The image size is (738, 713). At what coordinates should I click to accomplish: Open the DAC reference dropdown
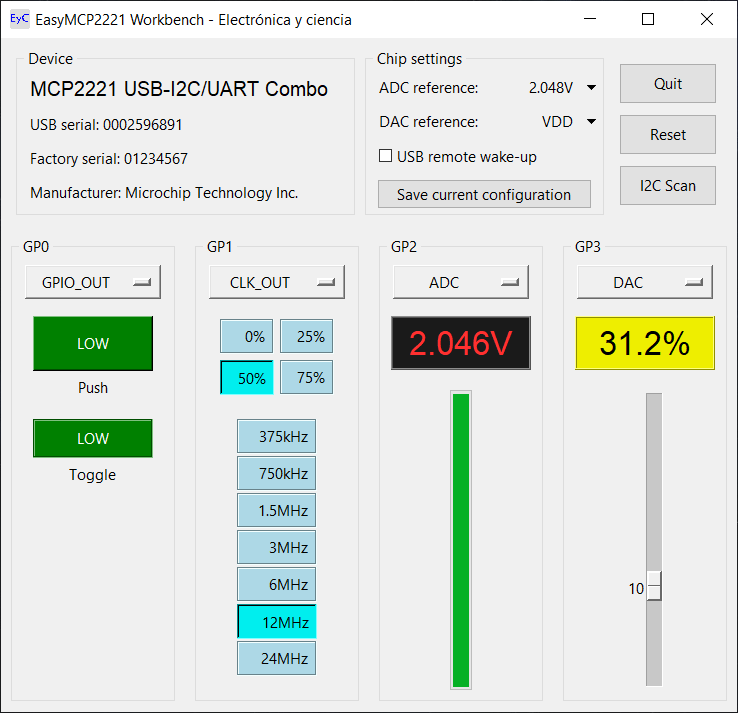pyautogui.click(x=569, y=121)
